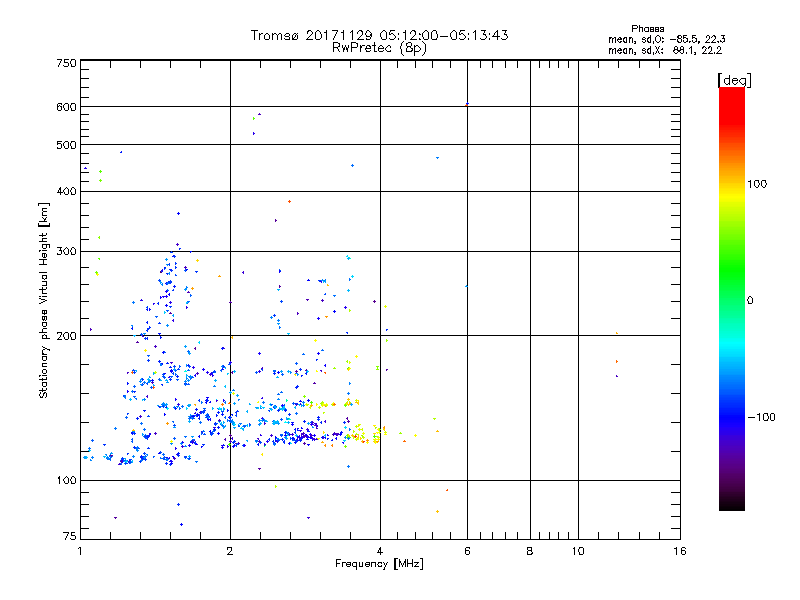Click the height axis tick label "500"
Viewport: 800px width, 600px height.
[x=66, y=145]
